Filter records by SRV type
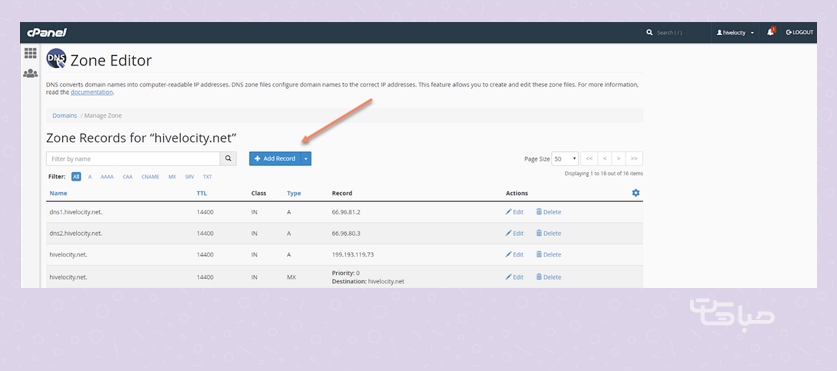 (189, 177)
